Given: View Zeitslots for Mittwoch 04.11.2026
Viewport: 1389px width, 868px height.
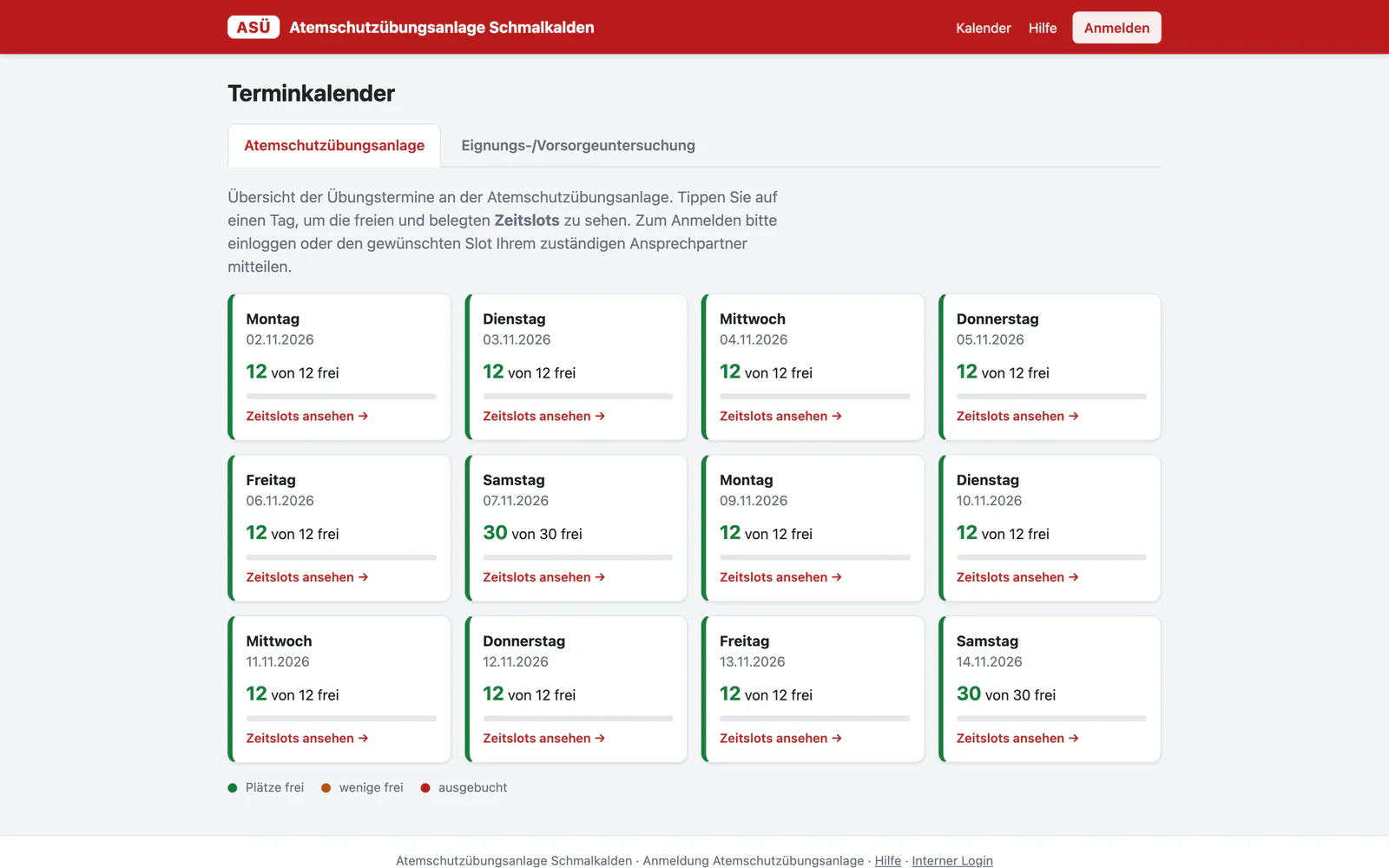Looking at the screenshot, I should click(x=781, y=417).
